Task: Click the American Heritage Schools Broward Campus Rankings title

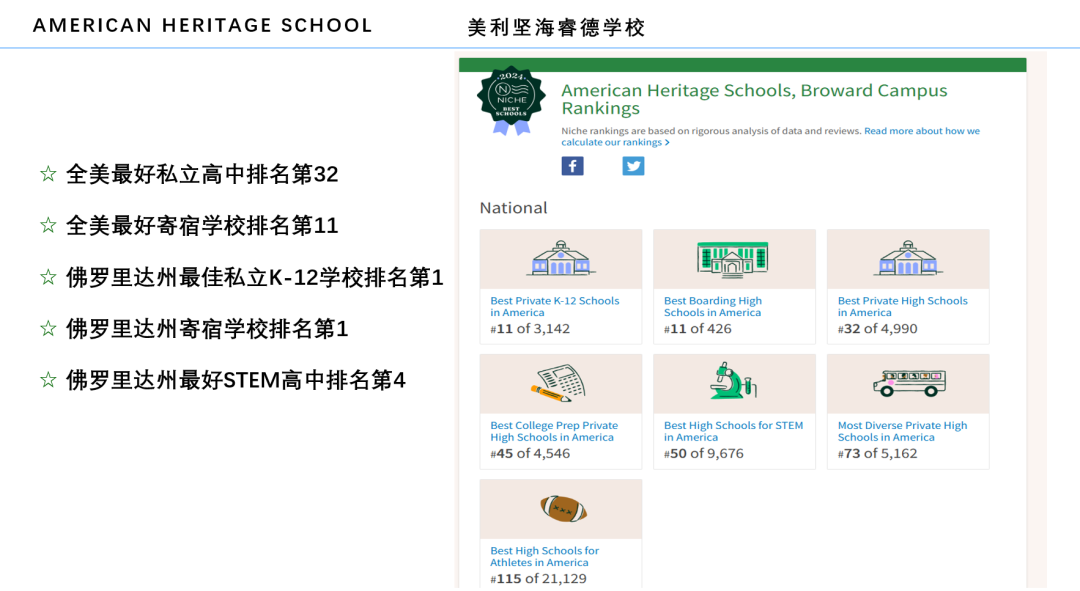Action: click(x=754, y=99)
